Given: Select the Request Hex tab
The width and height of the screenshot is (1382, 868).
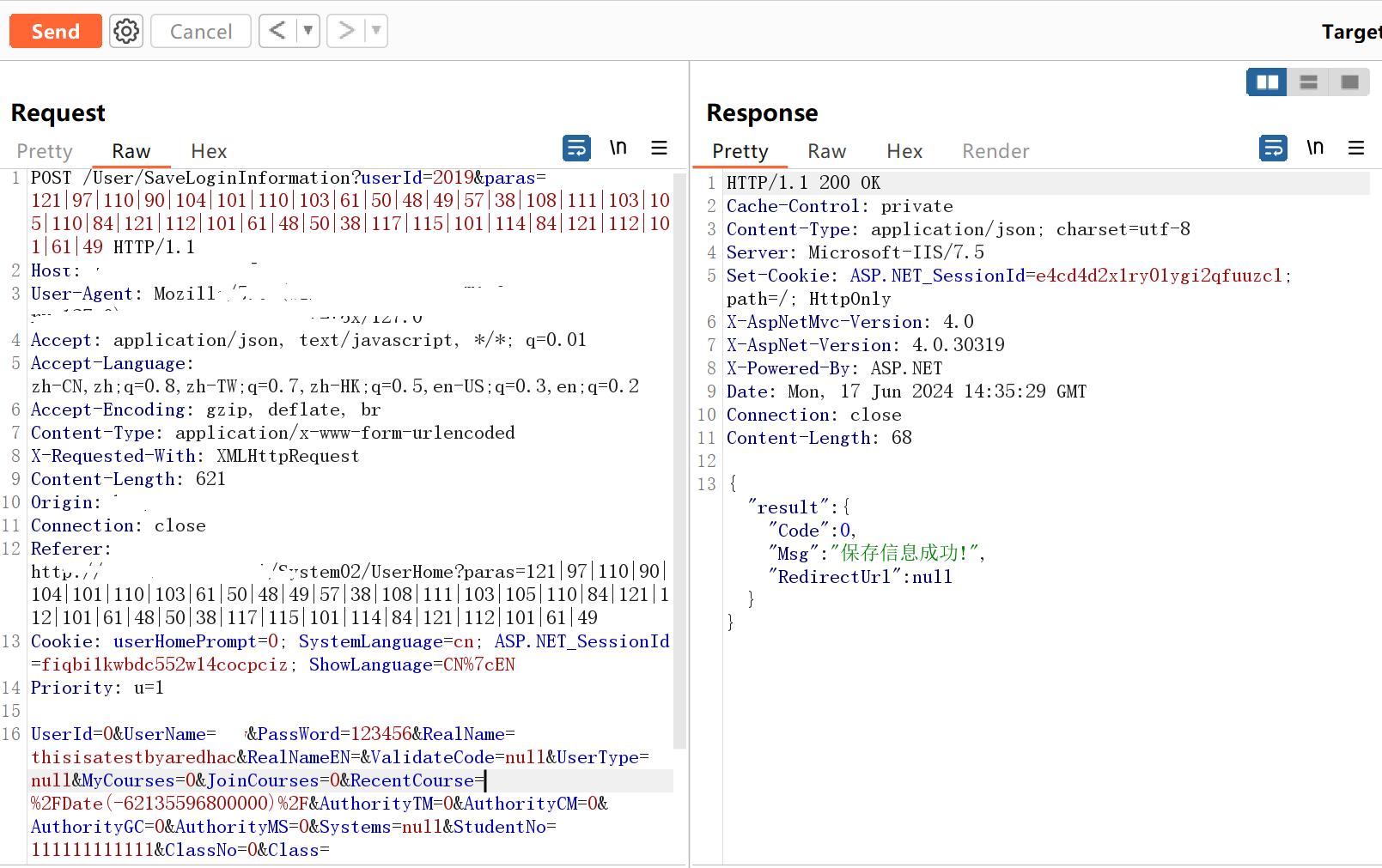Looking at the screenshot, I should click(x=209, y=151).
